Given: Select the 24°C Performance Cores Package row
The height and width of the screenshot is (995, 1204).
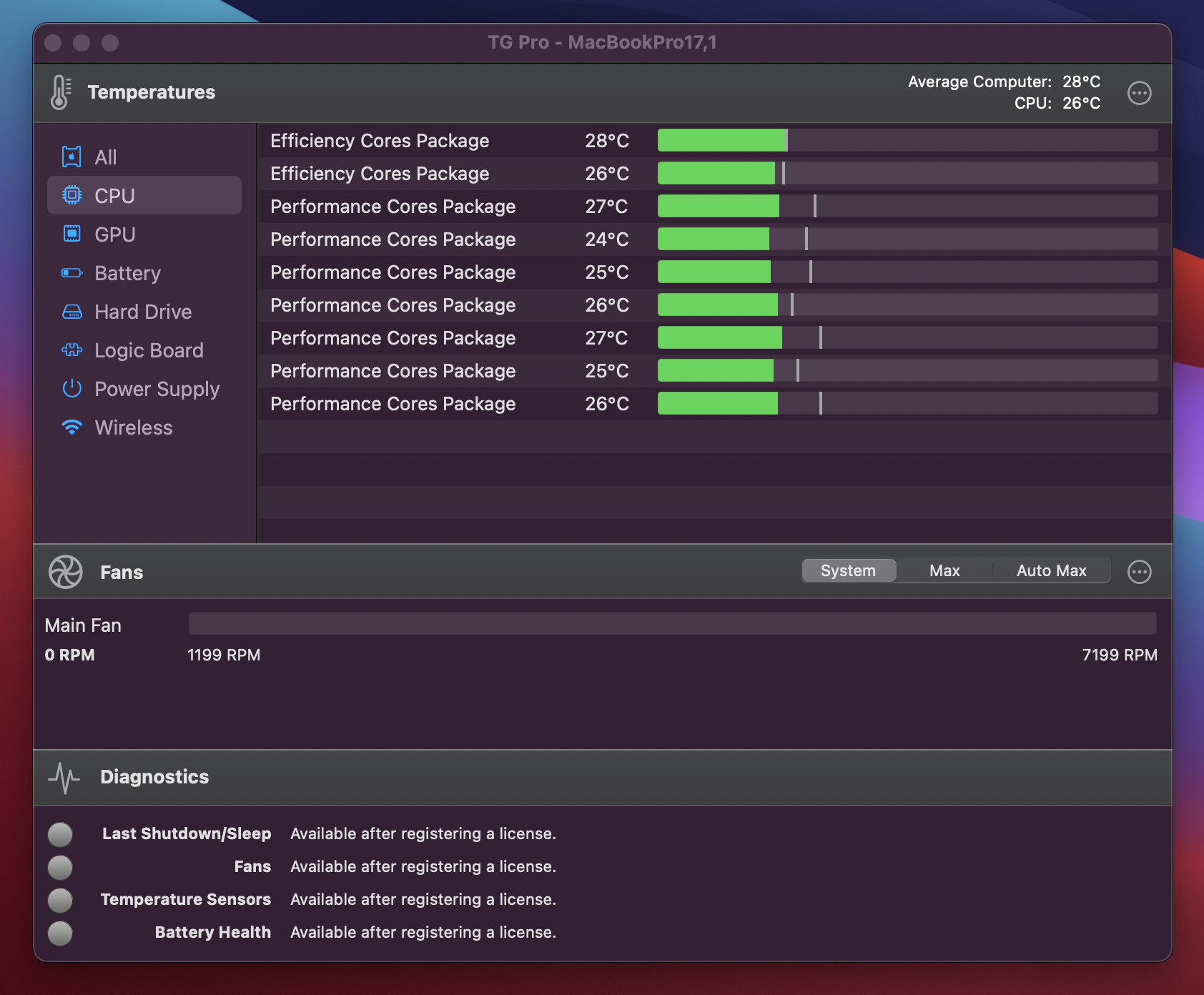Looking at the screenshot, I should (715, 239).
